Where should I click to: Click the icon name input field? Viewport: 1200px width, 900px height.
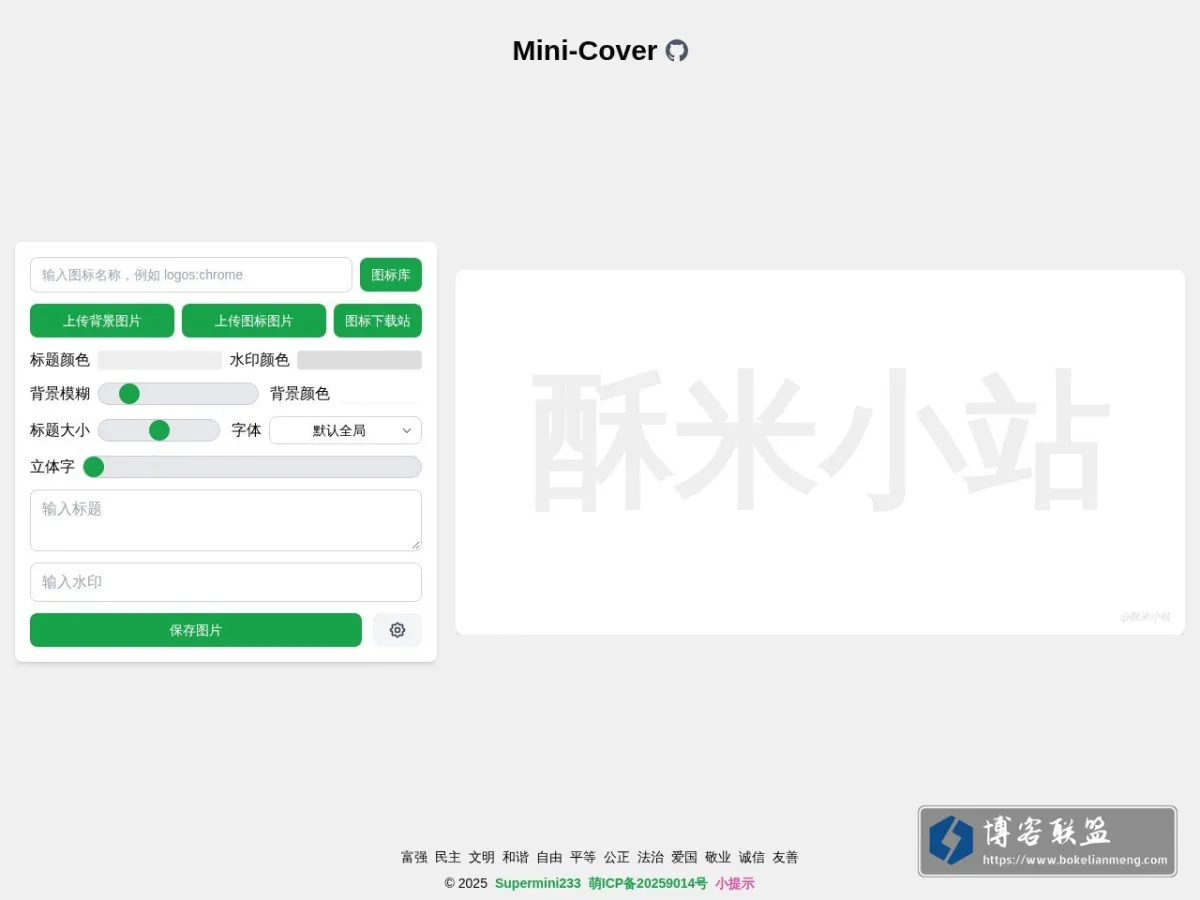191,275
